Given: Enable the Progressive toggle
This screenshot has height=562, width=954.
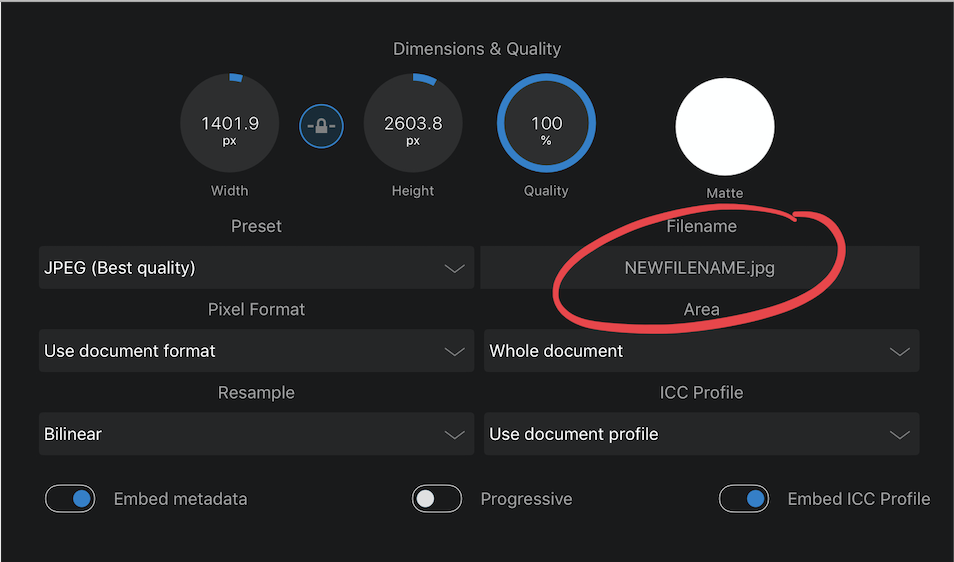Looking at the screenshot, I should pyautogui.click(x=437, y=499).
